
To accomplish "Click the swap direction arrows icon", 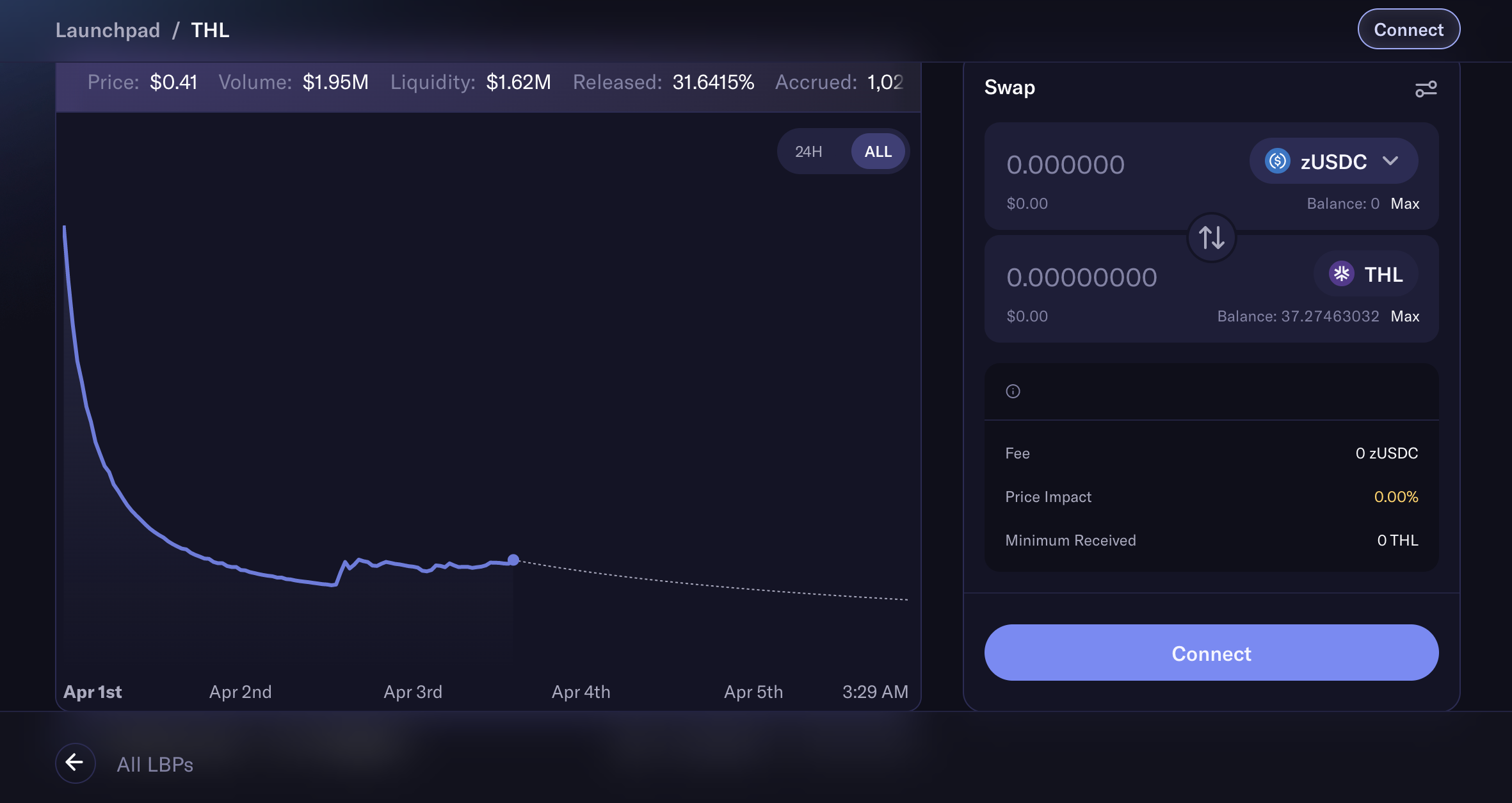I will [1211, 238].
